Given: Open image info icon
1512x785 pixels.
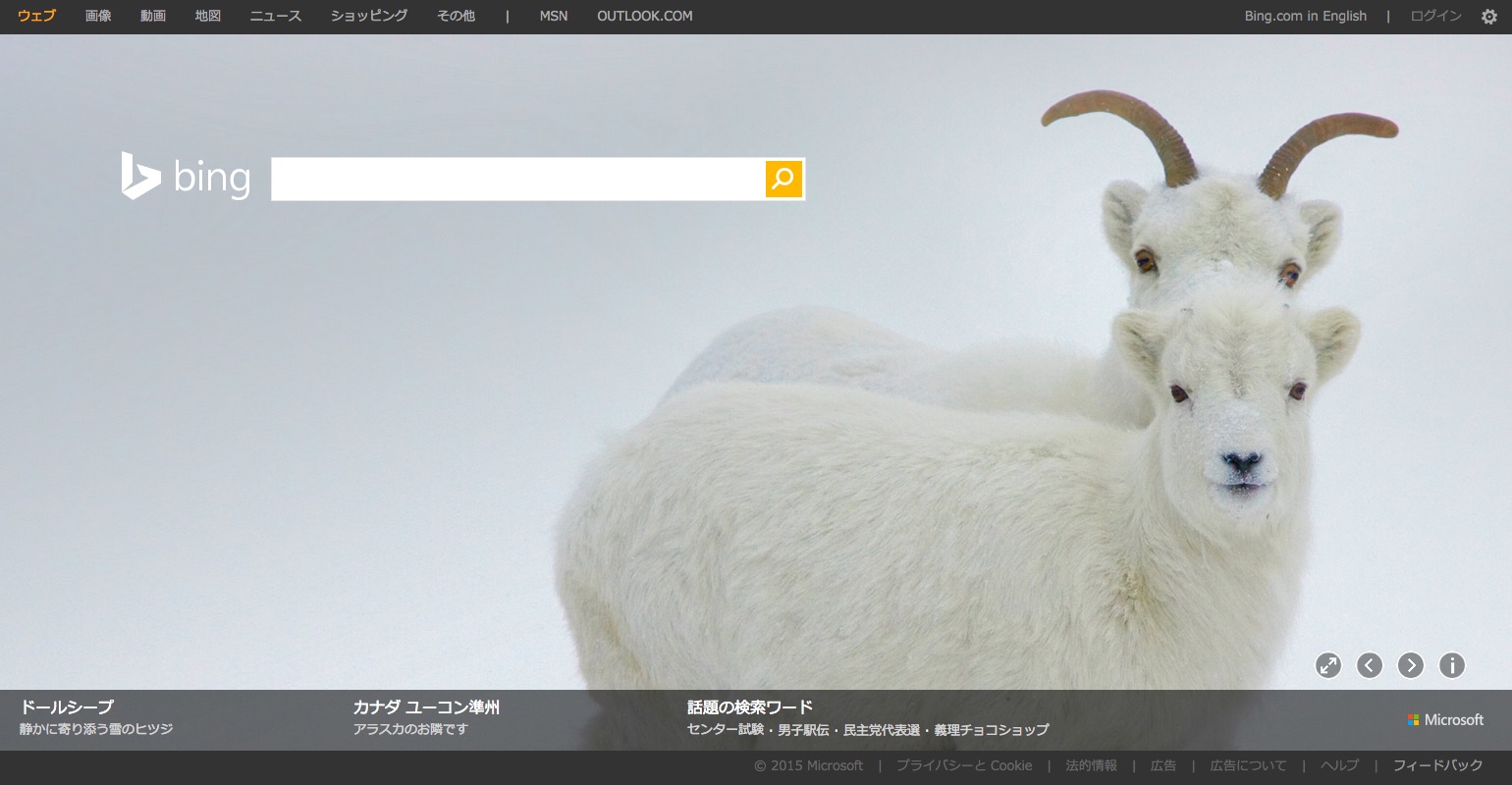Looking at the screenshot, I should [x=1451, y=665].
